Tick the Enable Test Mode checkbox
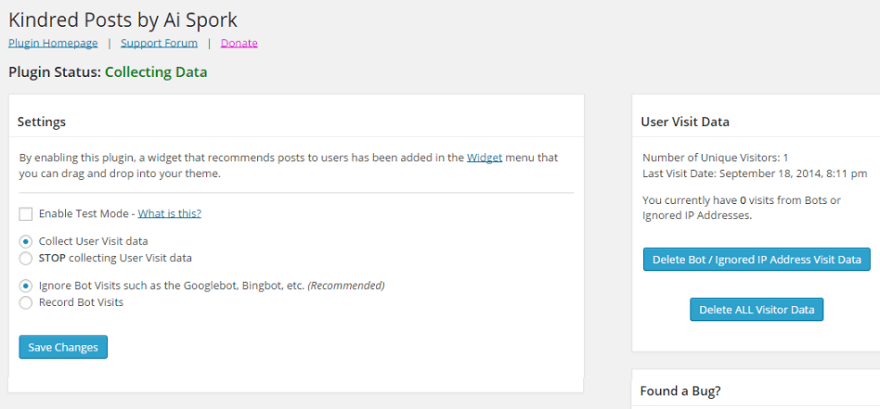The width and height of the screenshot is (880, 409). tap(26, 214)
